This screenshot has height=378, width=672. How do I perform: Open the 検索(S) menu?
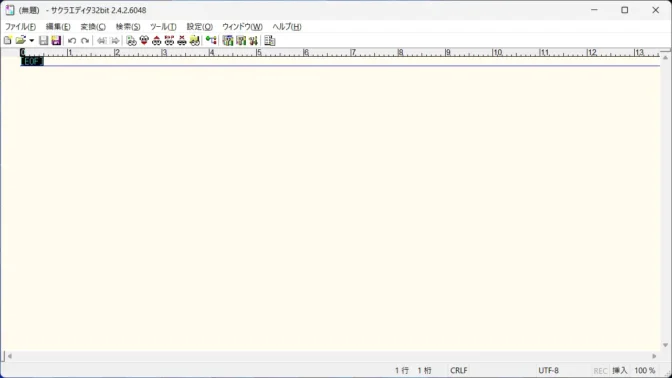pos(128,27)
